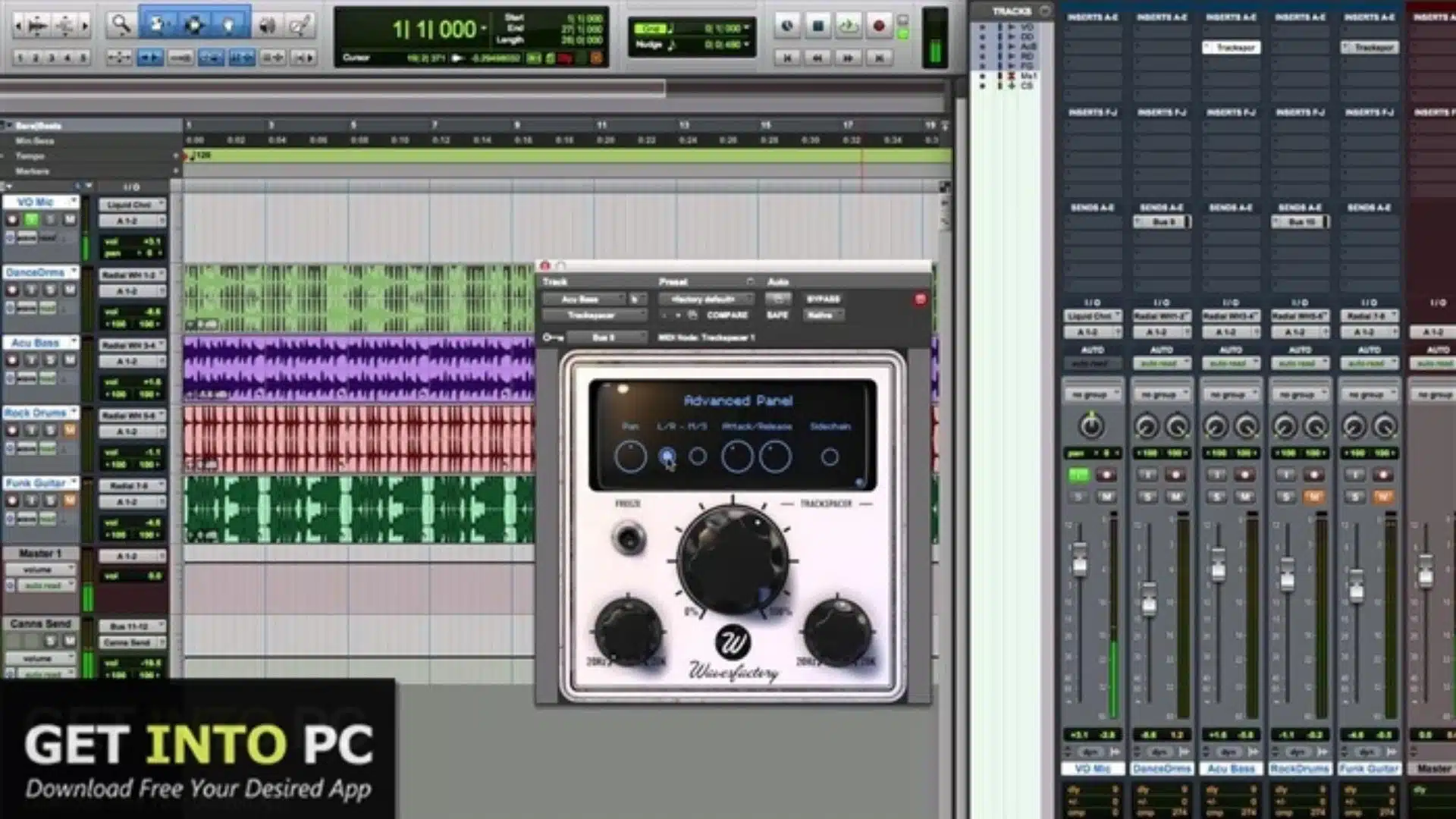The height and width of the screenshot is (819, 1456).
Task: Click the Stop transport button
Action: 817,26
